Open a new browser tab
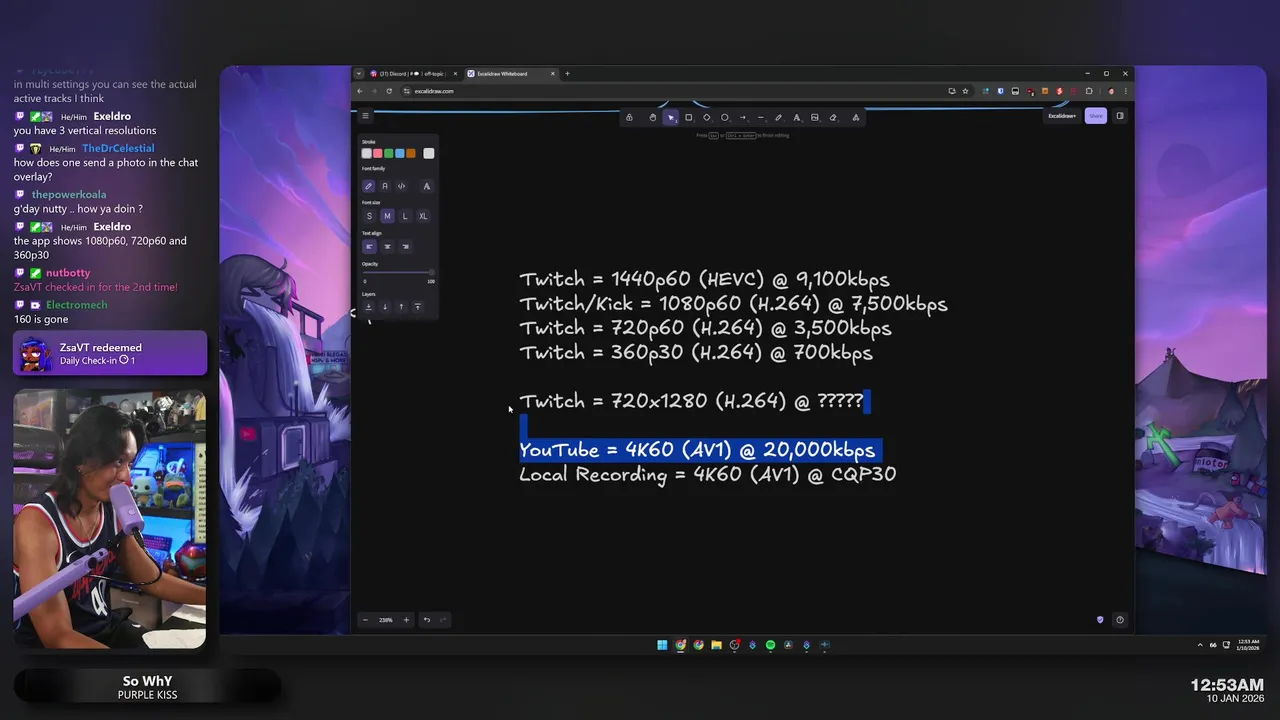1280x720 pixels. [x=567, y=73]
